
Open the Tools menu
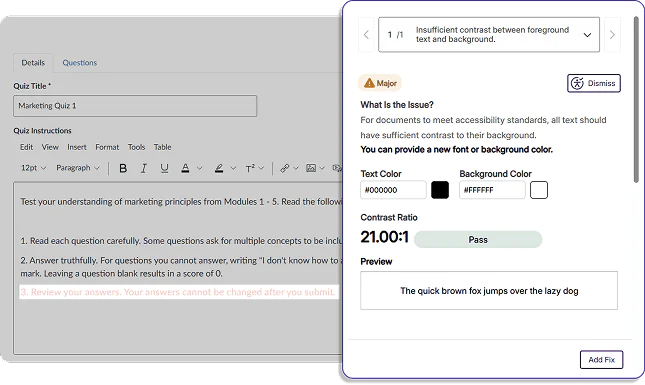click(x=136, y=147)
